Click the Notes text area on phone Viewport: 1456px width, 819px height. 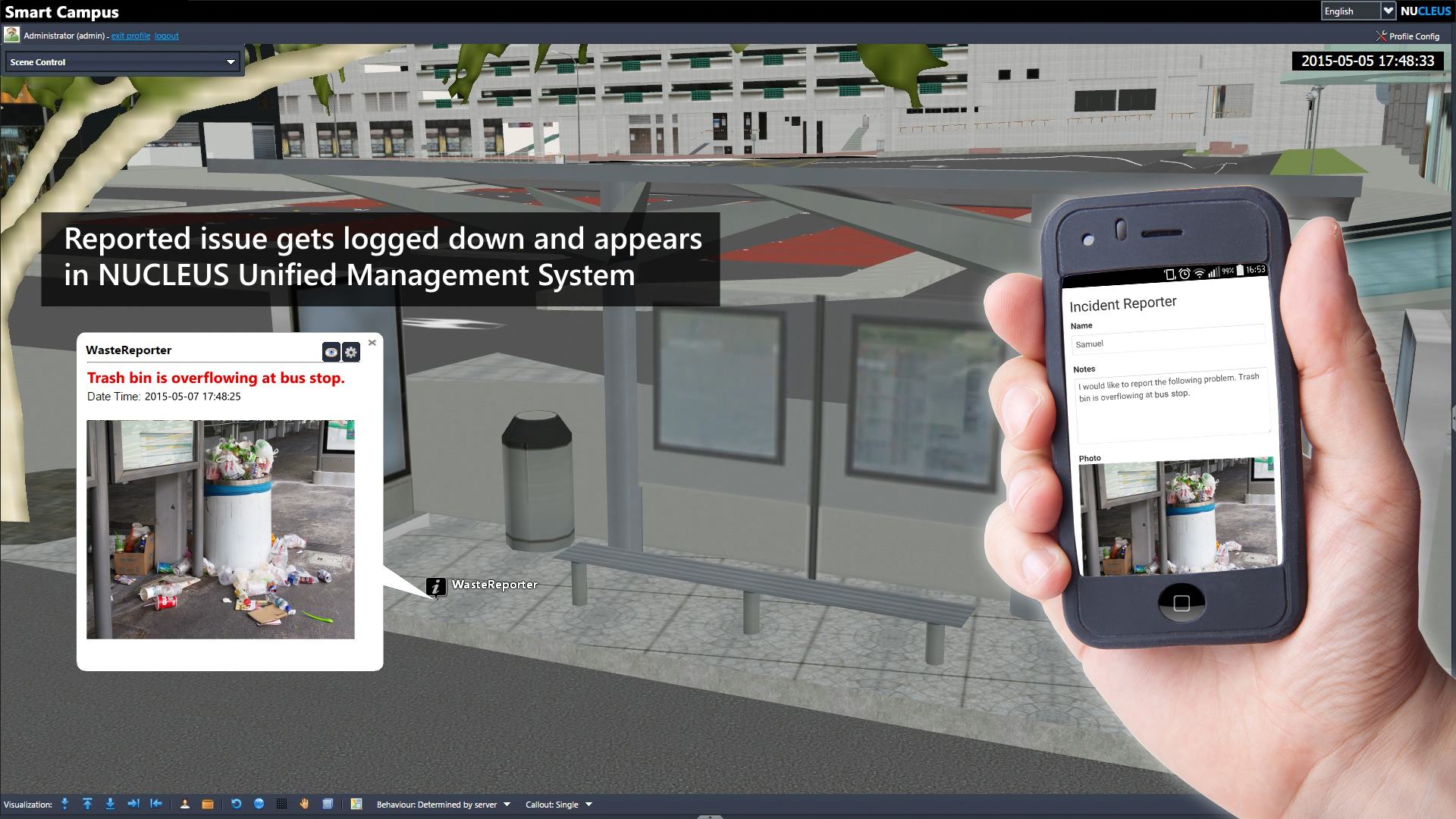click(1173, 406)
